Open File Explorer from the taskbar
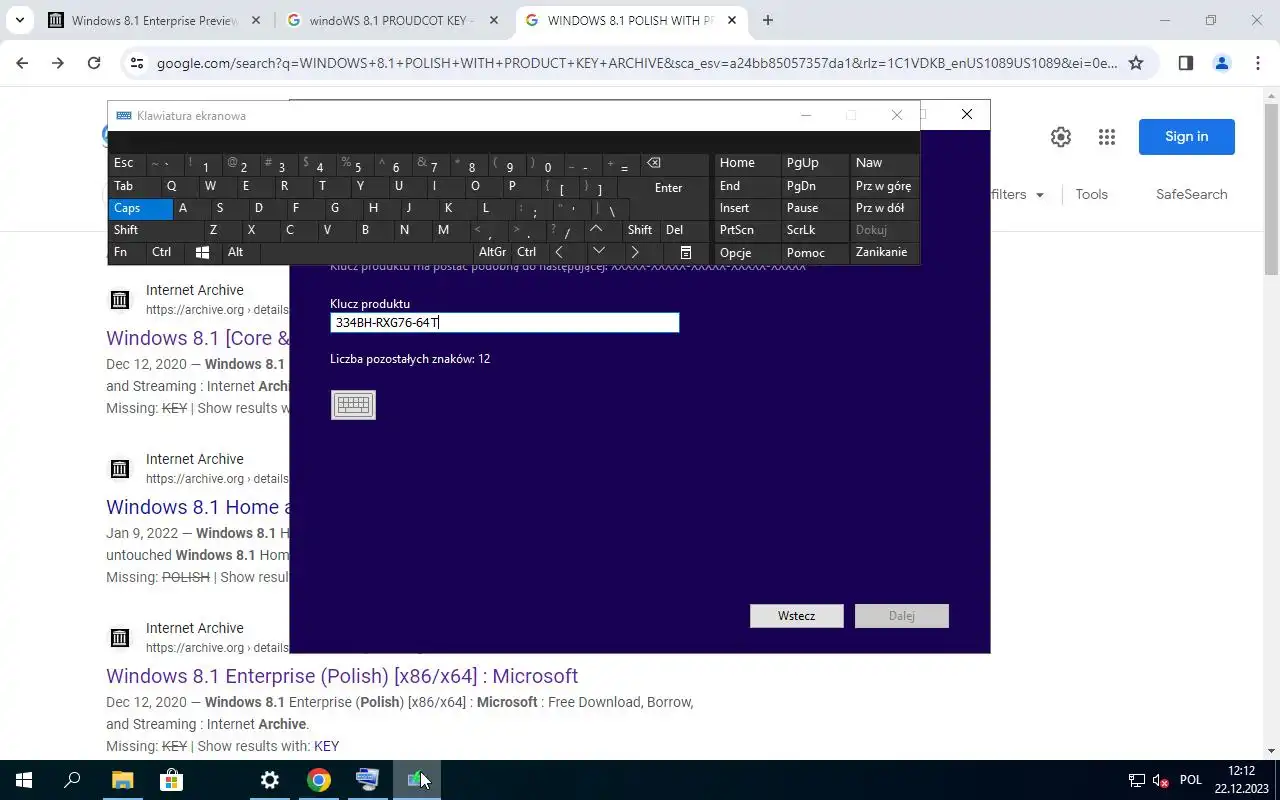 pos(122,780)
